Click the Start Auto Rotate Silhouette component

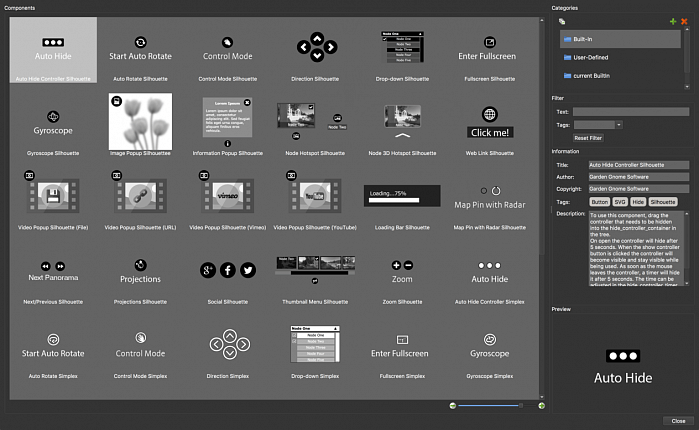tap(140, 50)
